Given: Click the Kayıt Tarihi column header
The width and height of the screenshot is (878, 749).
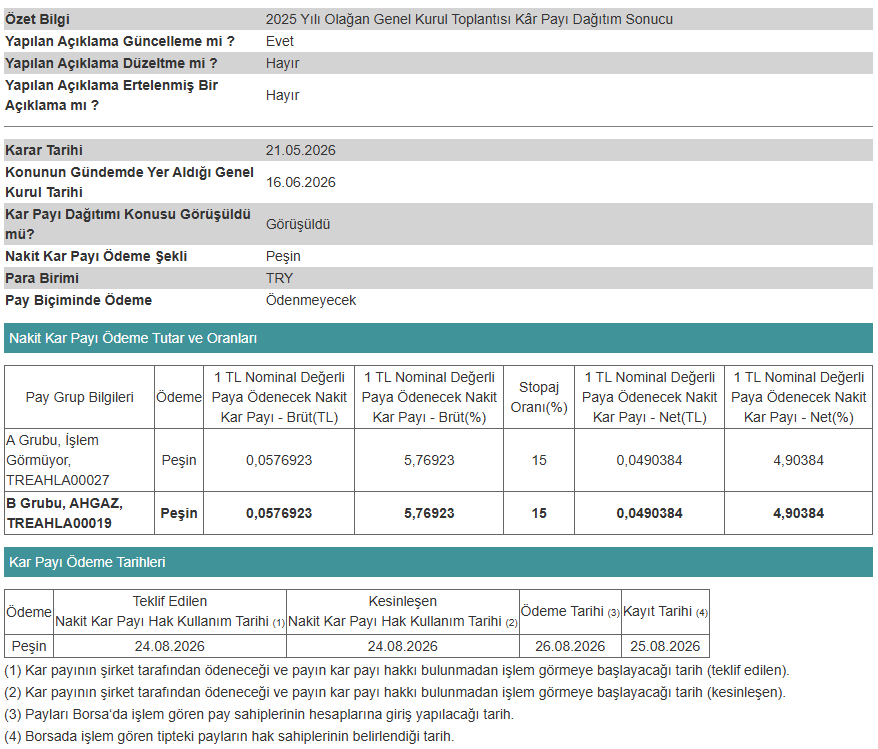Looking at the screenshot, I should tap(665, 611).
